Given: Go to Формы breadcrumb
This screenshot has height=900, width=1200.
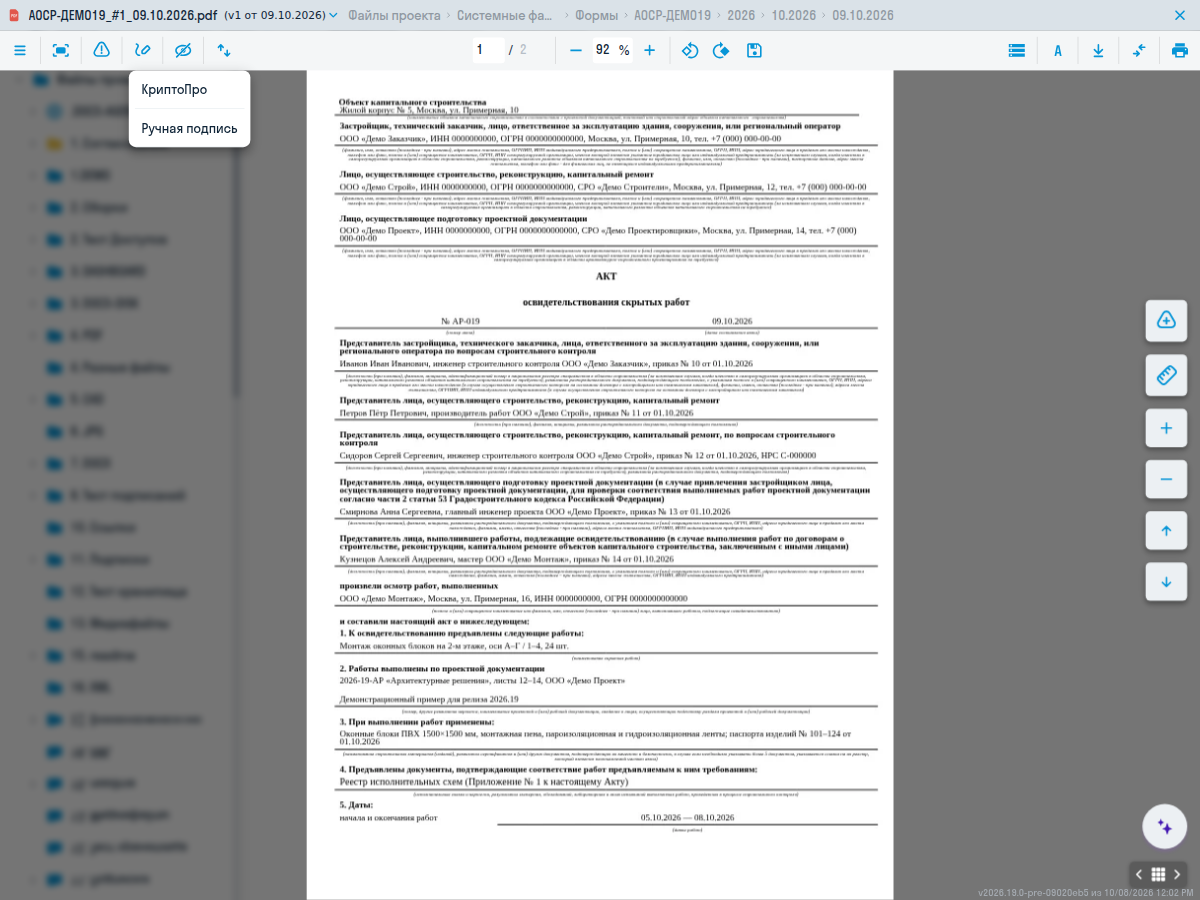Looking at the screenshot, I should pos(597,16).
